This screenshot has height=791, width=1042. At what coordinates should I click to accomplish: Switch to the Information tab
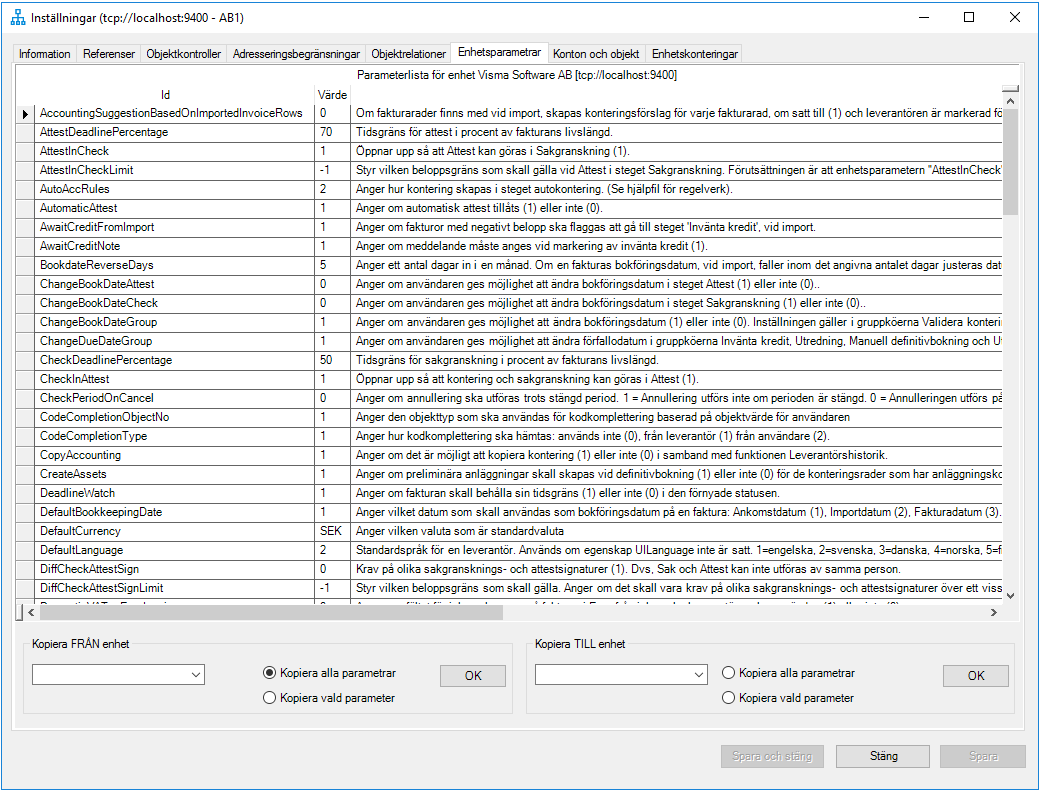(x=44, y=54)
